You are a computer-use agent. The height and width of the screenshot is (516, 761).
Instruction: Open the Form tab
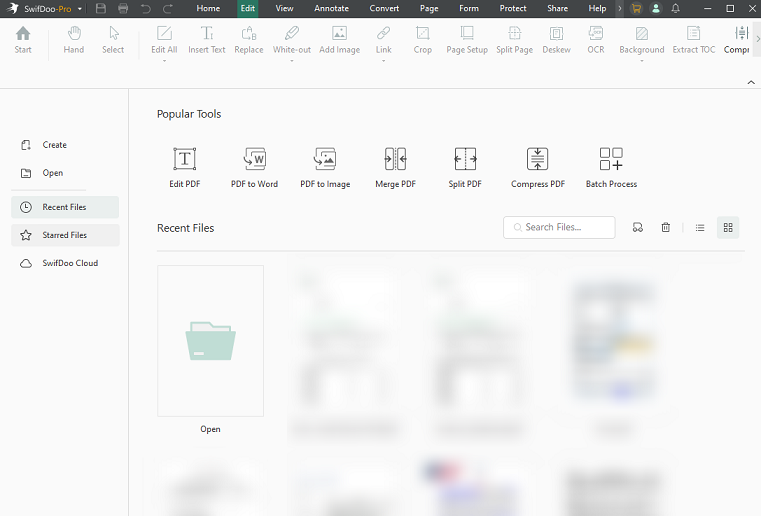[x=469, y=8]
